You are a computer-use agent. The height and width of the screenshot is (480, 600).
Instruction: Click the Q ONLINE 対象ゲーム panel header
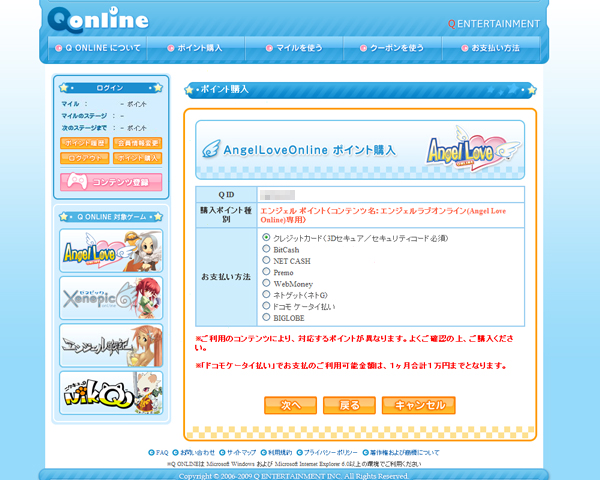(x=111, y=217)
